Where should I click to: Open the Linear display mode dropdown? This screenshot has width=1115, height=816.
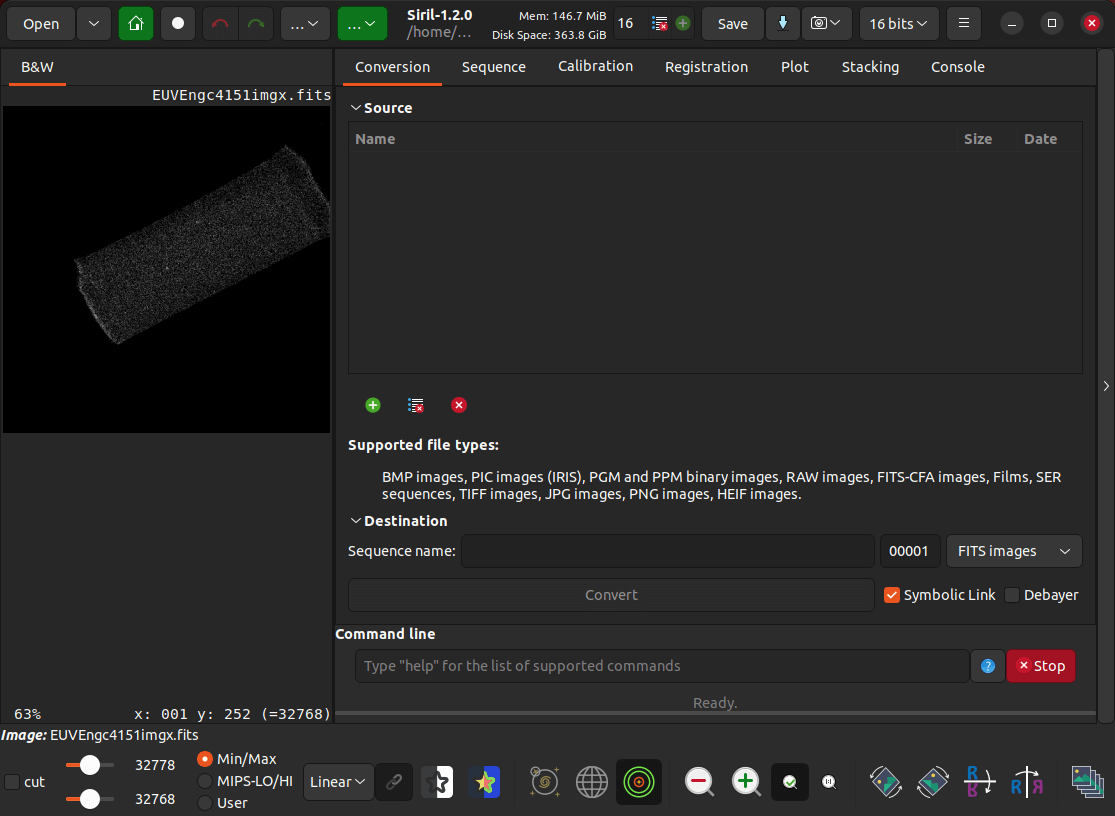click(338, 782)
